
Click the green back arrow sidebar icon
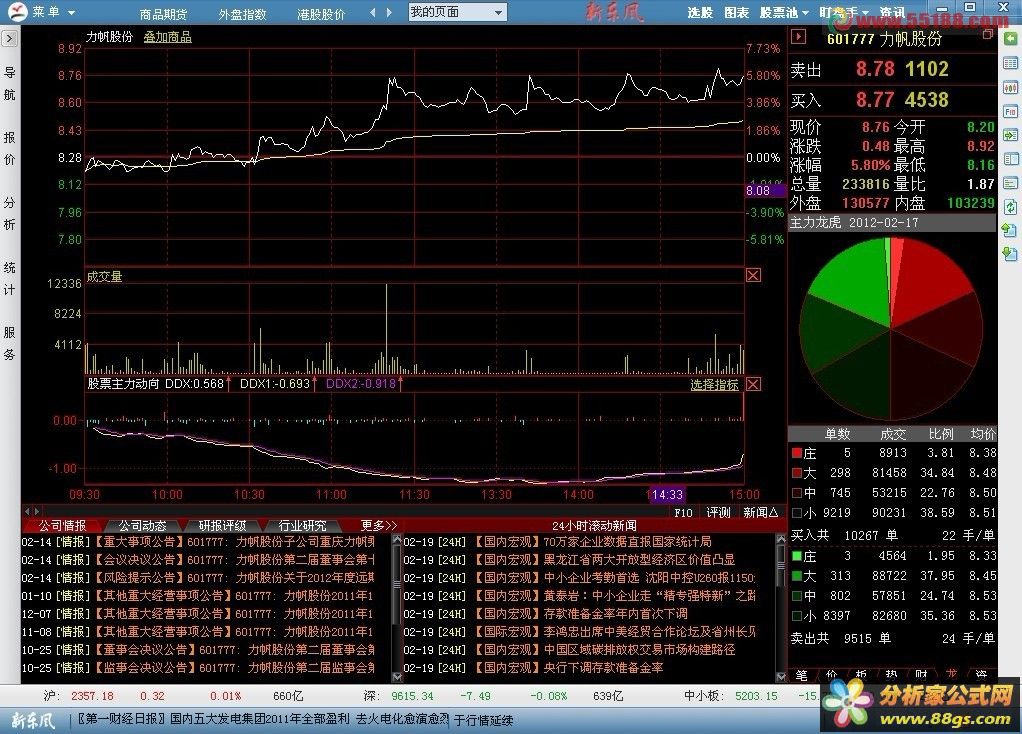[1010, 39]
